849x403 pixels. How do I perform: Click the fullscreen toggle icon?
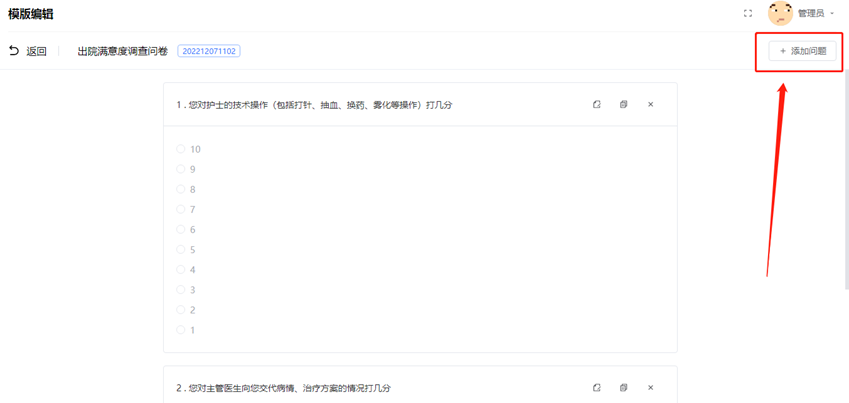[748, 14]
